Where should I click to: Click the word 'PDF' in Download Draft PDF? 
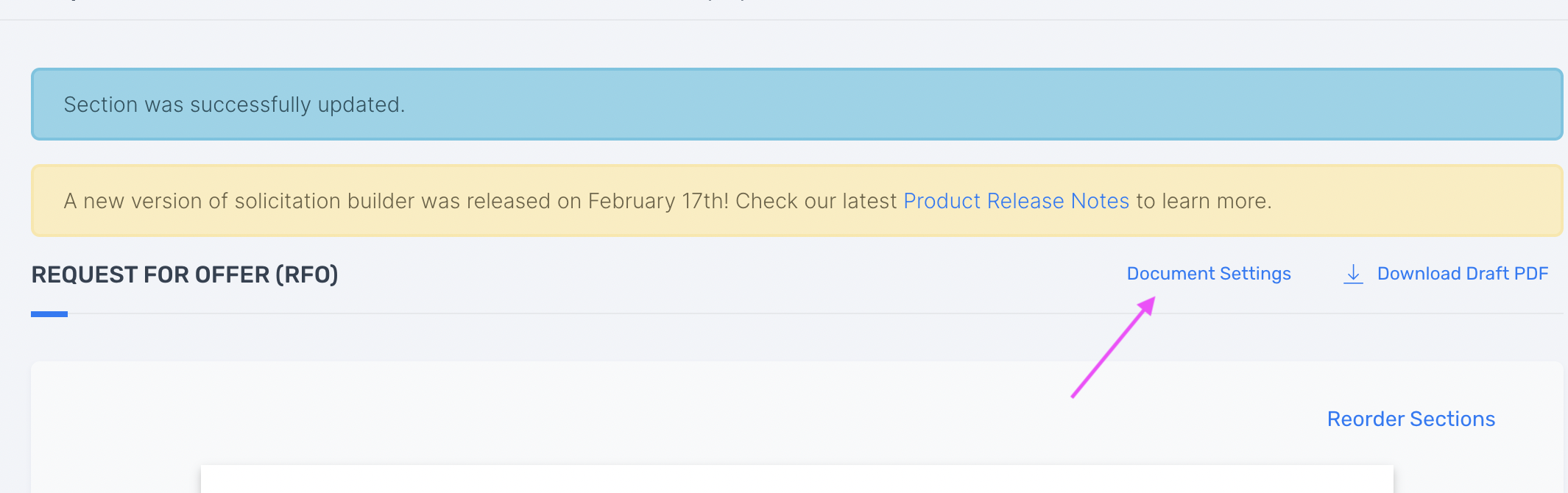click(x=1531, y=274)
